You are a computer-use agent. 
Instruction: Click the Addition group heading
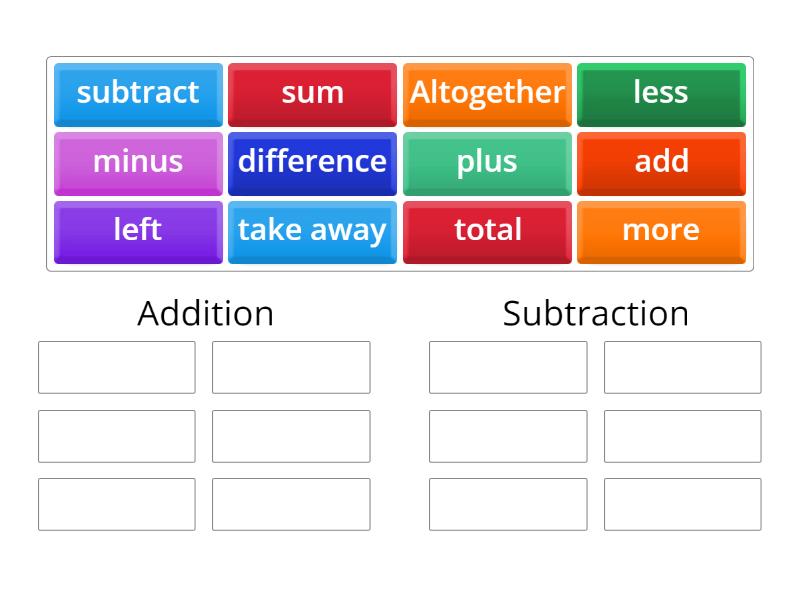pyautogui.click(x=205, y=313)
